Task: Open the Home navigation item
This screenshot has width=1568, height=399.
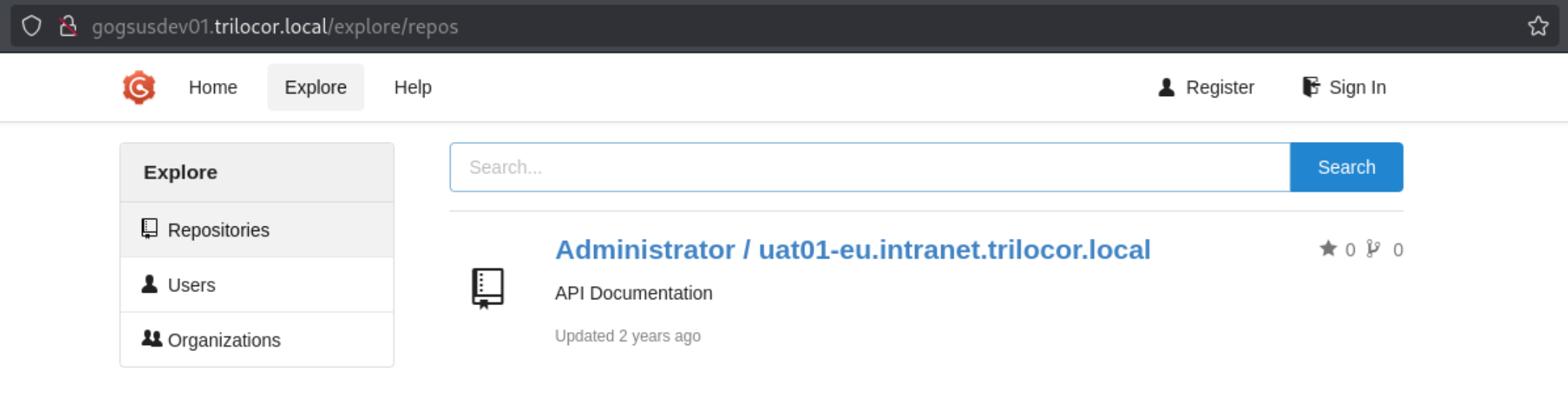Action: point(213,87)
